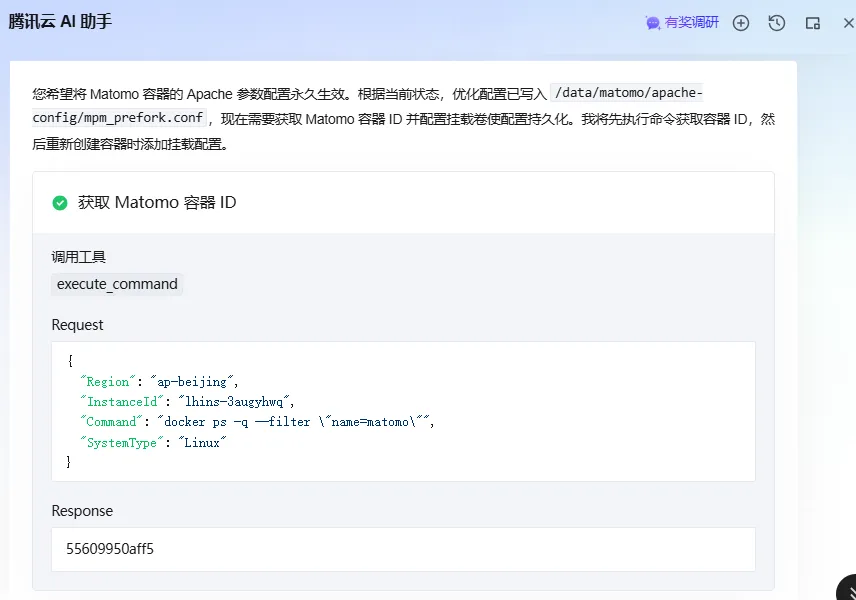Click the "SystemType": "Linux" line
Screen dimensions: 856x600
coord(153,442)
